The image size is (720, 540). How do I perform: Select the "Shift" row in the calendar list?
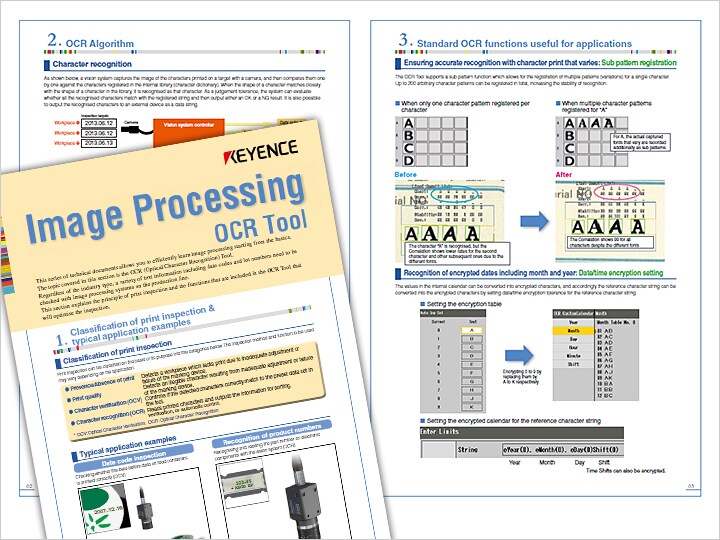click(573, 364)
